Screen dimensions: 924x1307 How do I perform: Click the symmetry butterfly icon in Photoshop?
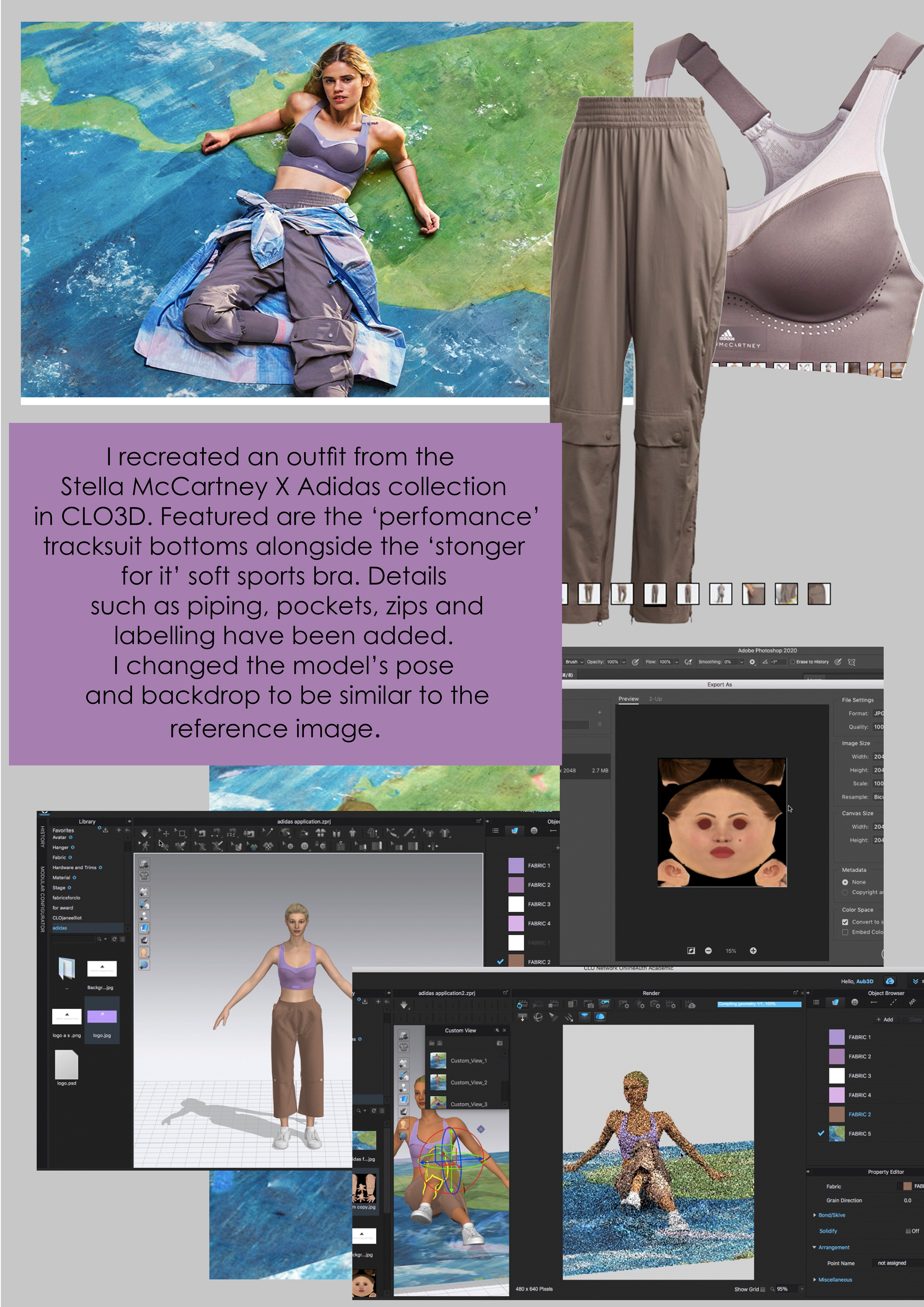[x=852, y=662]
